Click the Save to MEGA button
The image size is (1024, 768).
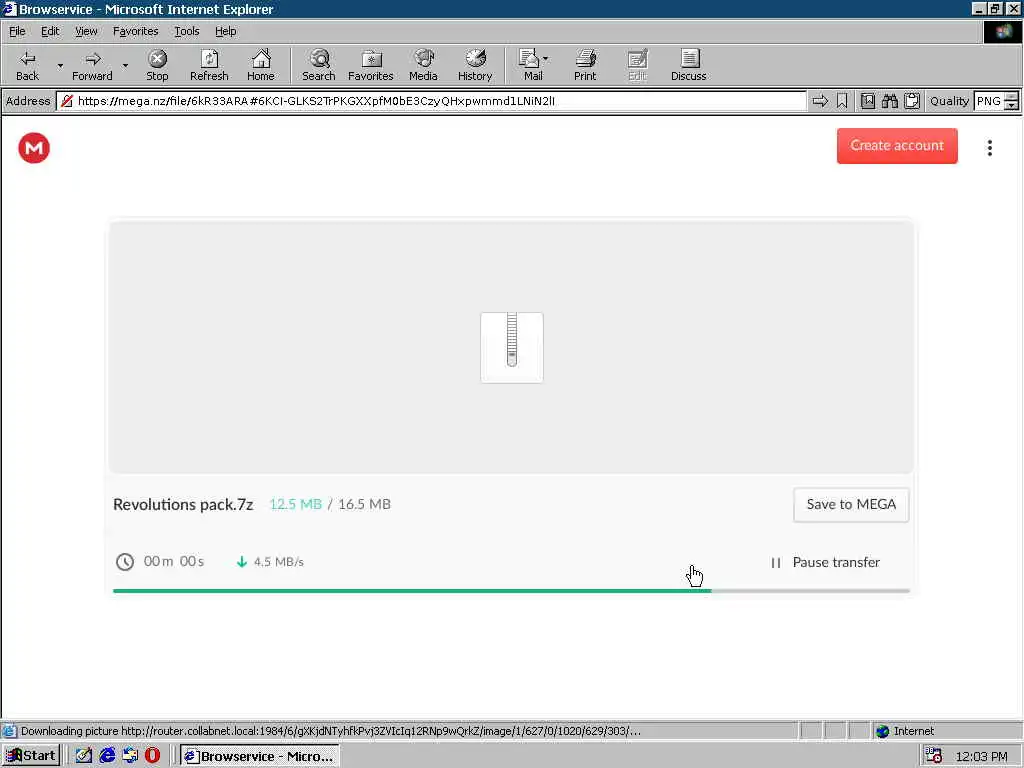click(x=851, y=504)
